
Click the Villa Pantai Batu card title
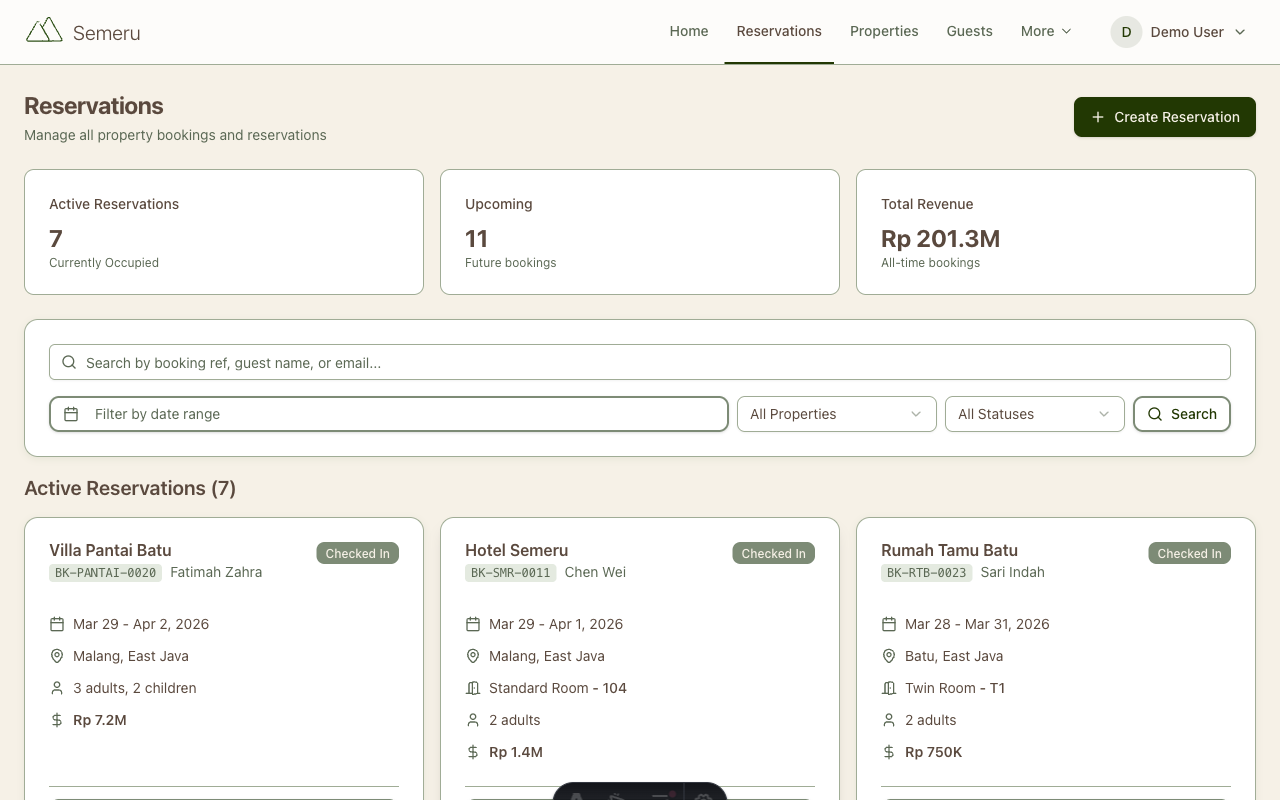click(110, 550)
